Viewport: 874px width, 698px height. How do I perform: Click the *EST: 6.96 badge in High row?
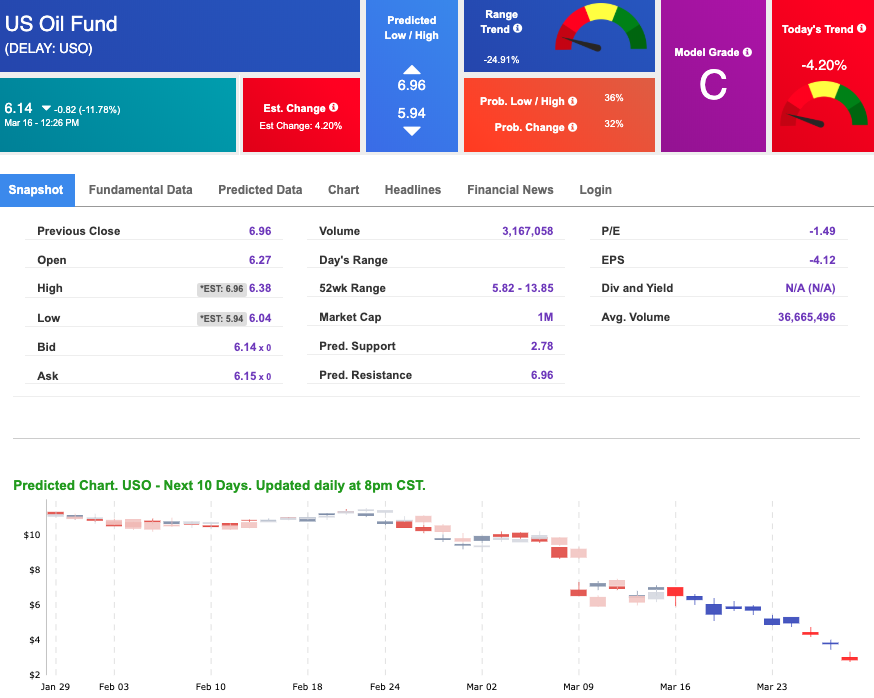coord(222,289)
